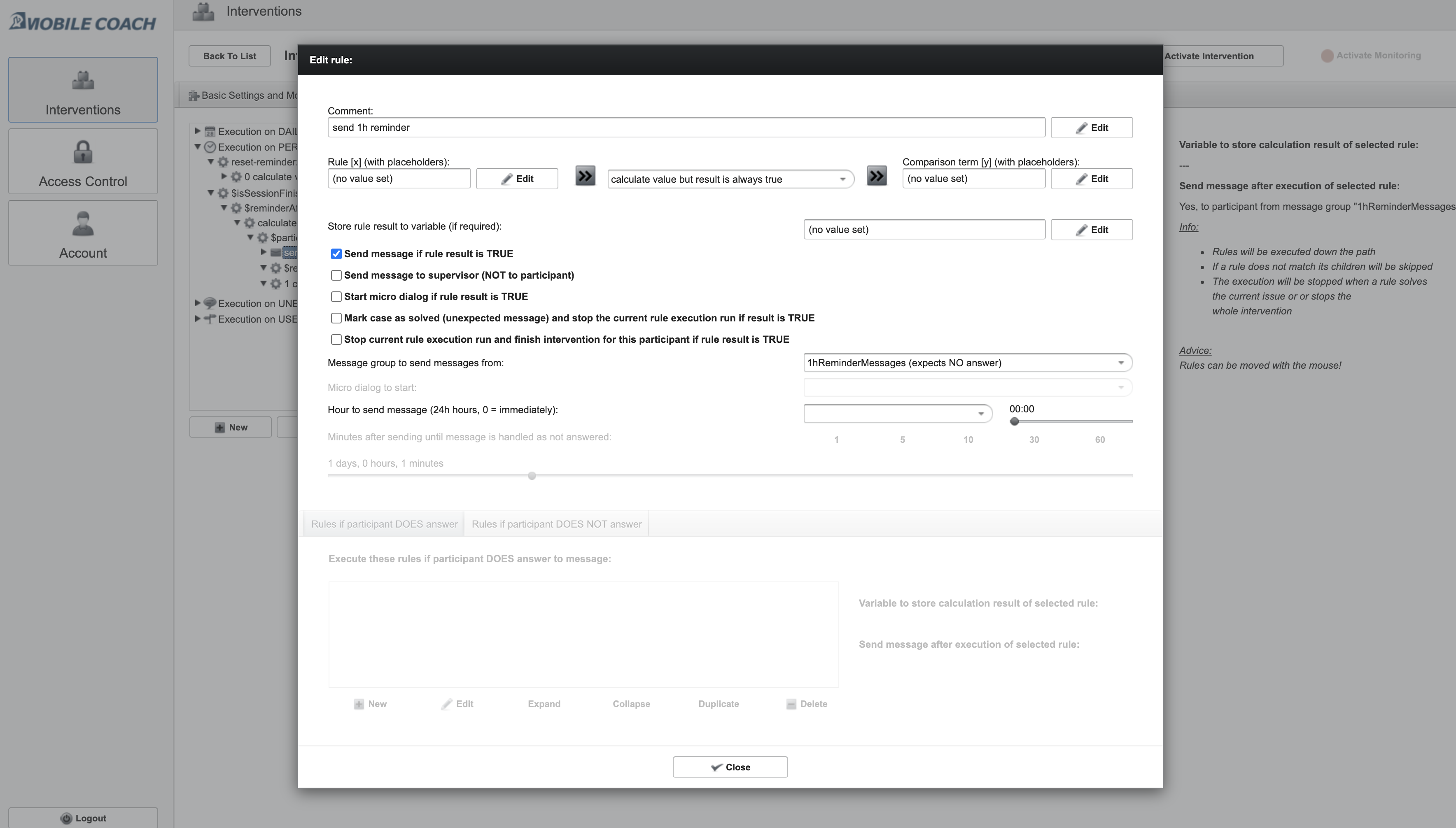Click the 00:00 send time slider handle

1014,421
